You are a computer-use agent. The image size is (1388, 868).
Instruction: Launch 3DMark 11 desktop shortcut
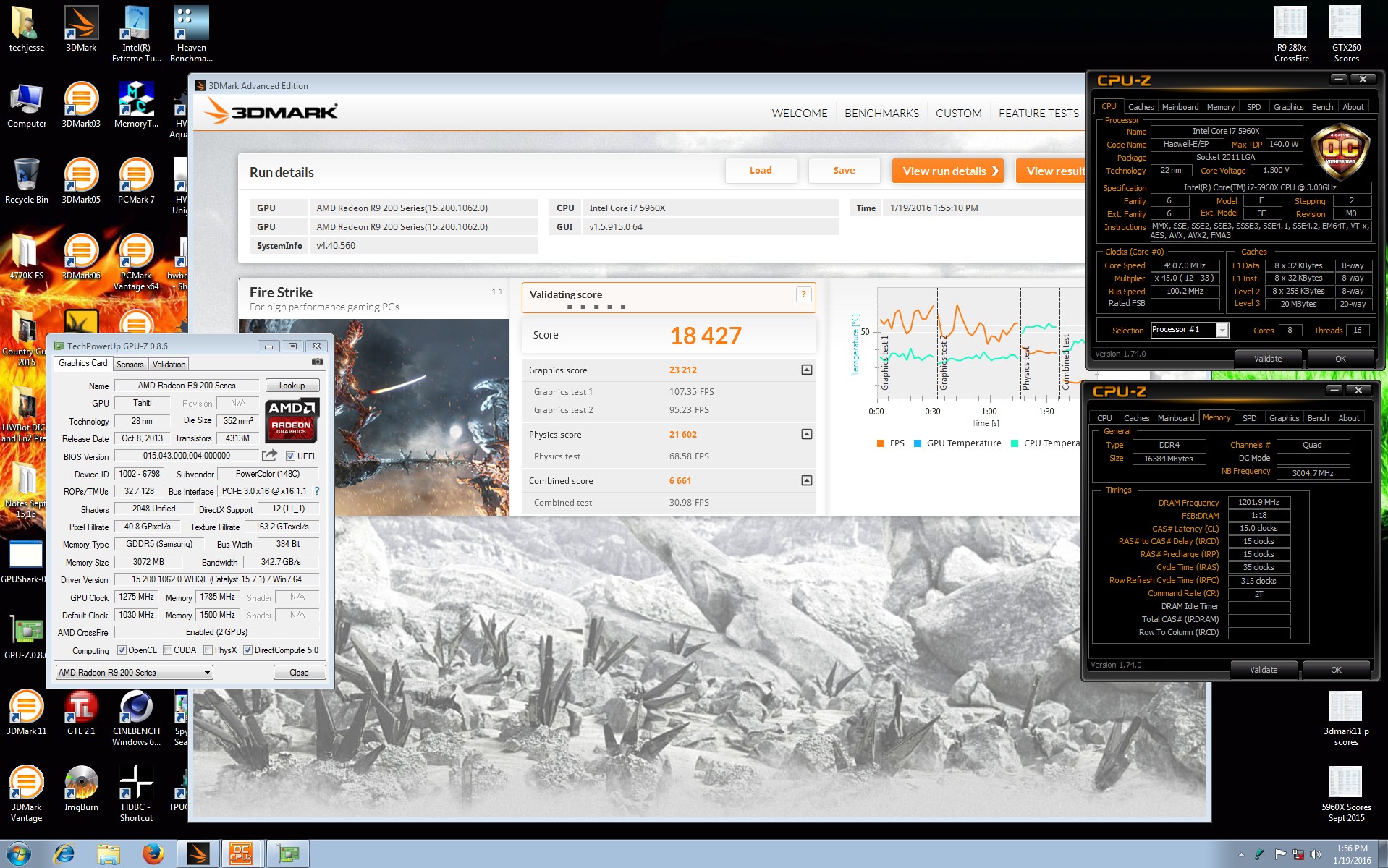click(x=26, y=713)
